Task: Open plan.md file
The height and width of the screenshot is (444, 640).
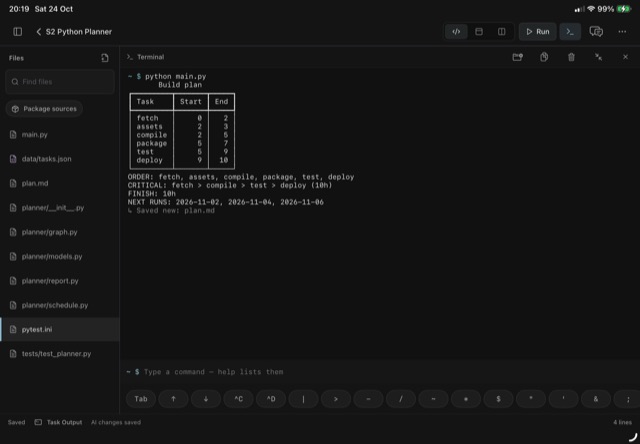Action: (x=60, y=183)
